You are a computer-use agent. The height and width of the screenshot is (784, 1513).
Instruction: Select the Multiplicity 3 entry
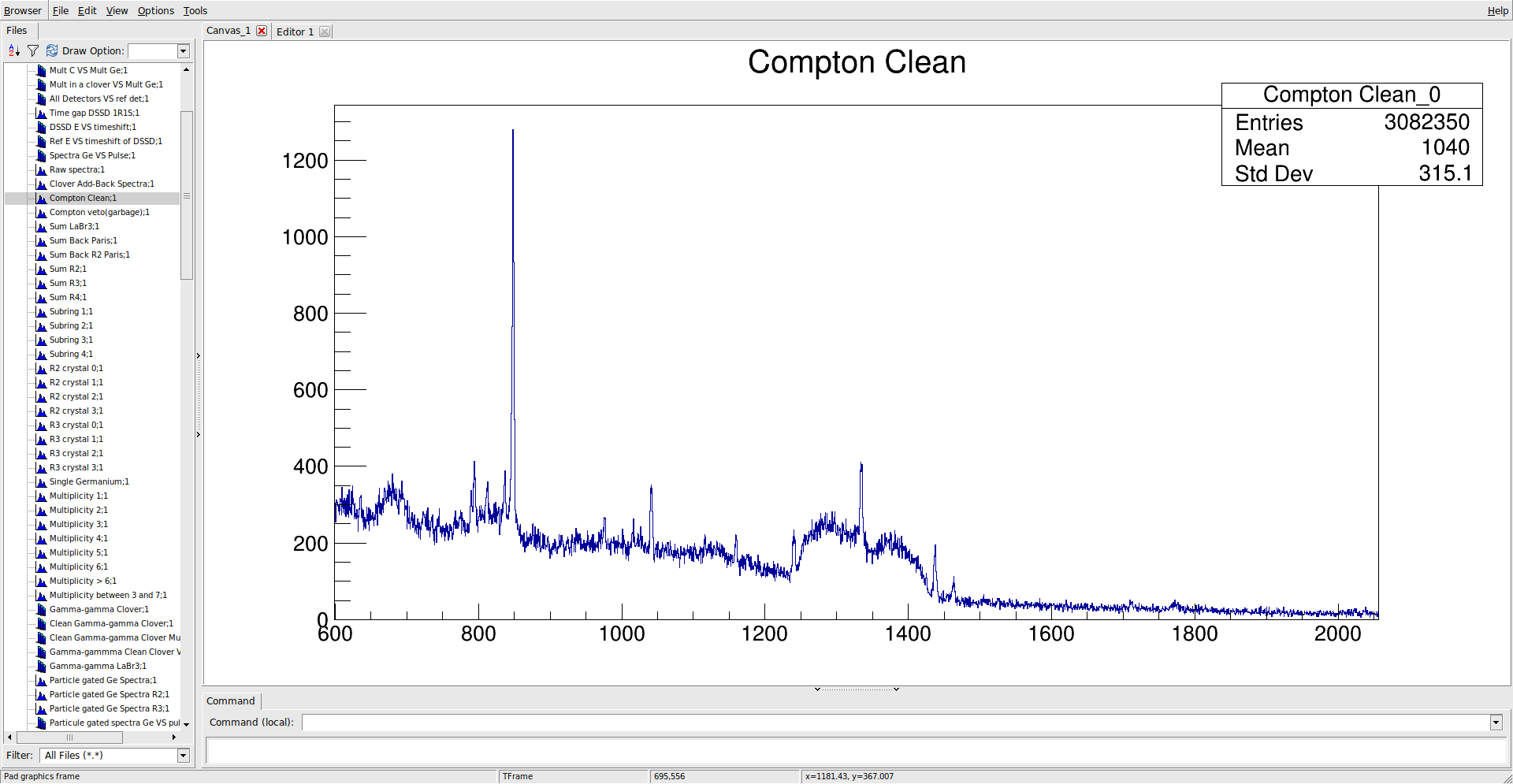coord(78,524)
